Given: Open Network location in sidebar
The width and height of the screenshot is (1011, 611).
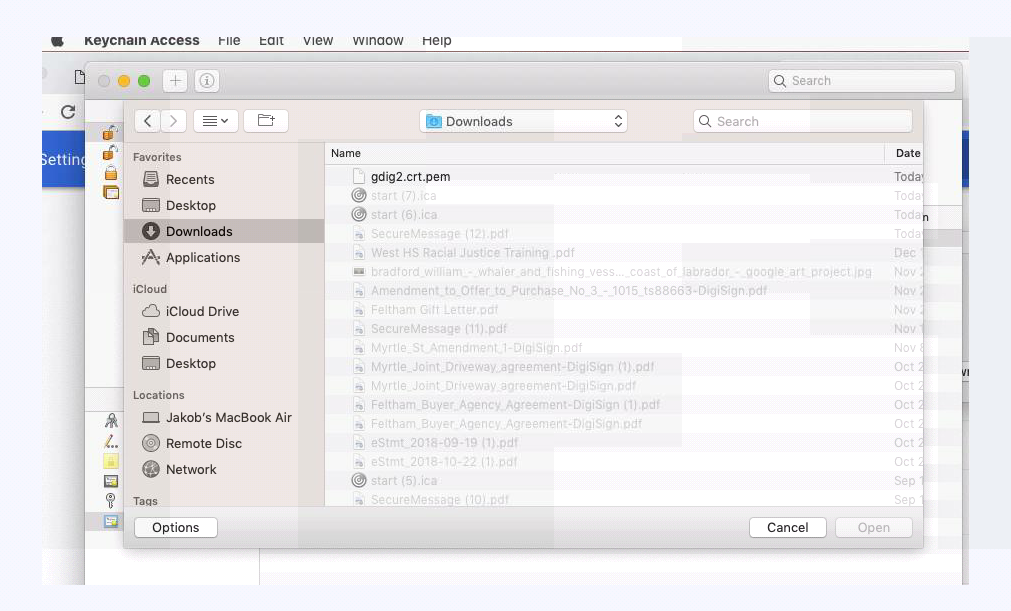Looking at the screenshot, I should [191, 469].
